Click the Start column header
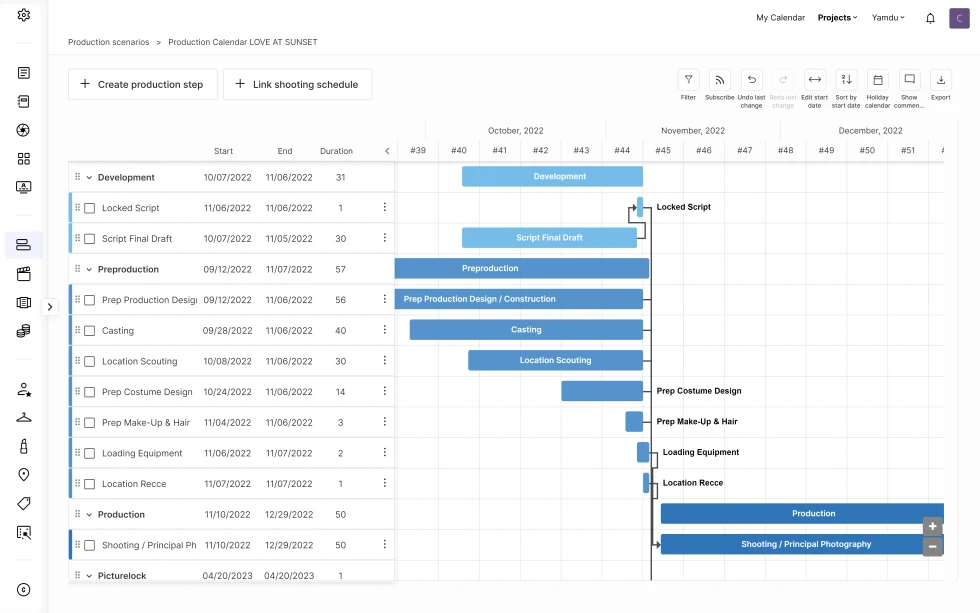 pos(223,151)
